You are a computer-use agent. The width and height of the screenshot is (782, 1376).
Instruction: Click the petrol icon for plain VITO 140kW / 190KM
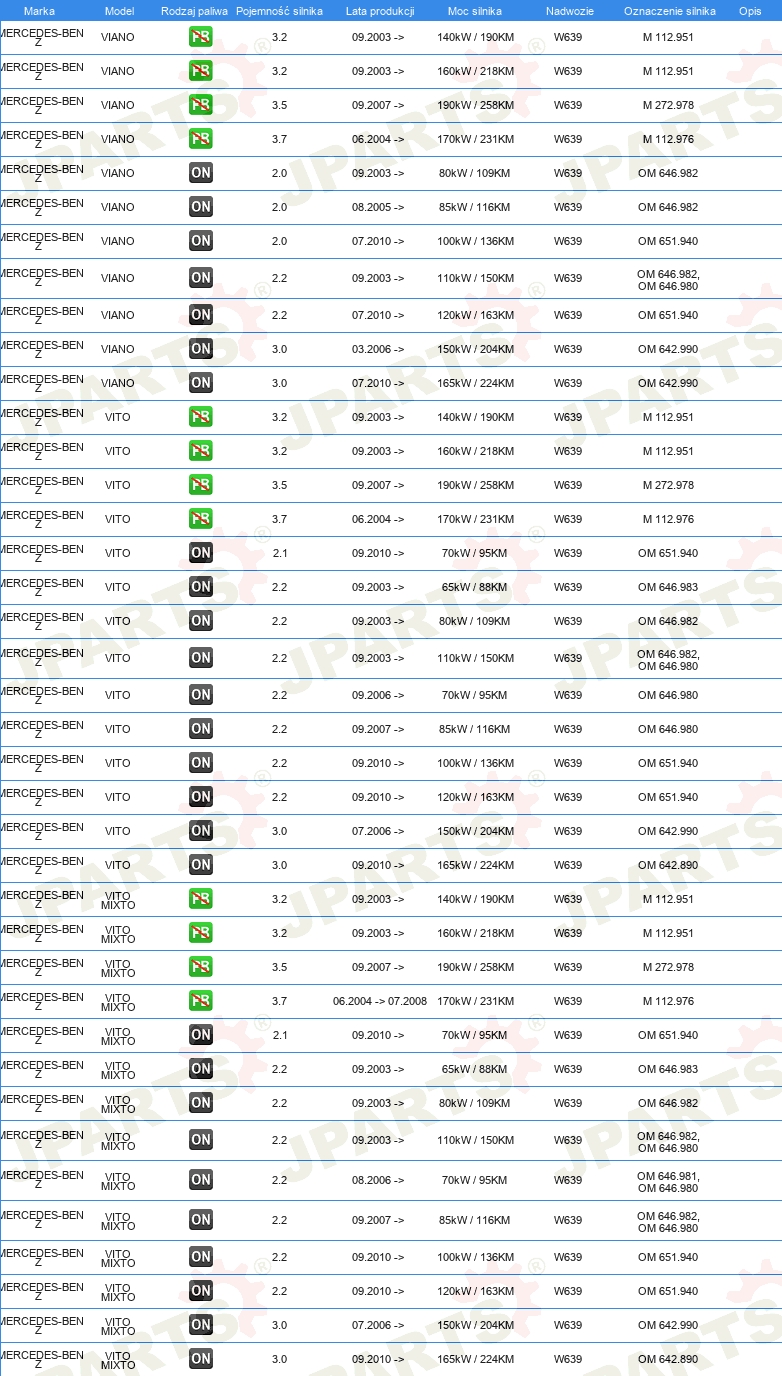201,417
